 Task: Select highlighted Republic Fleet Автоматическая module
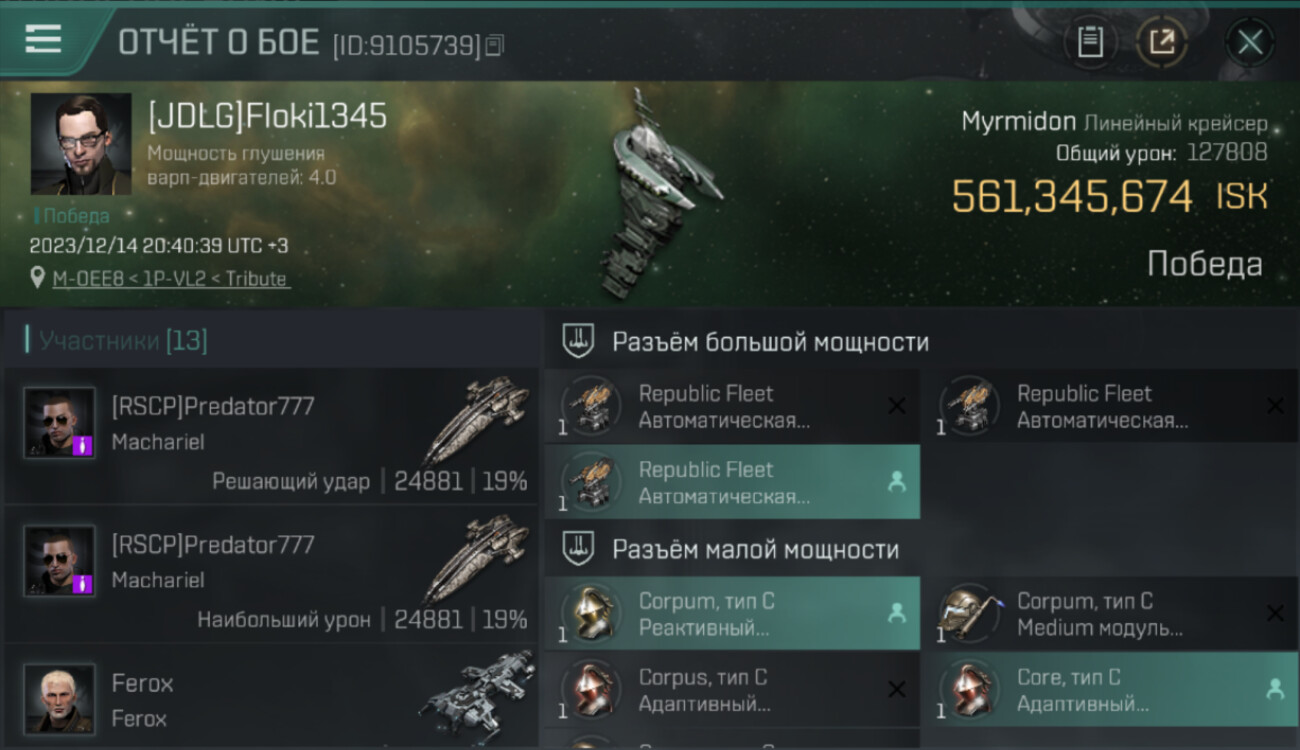click(732, 482)
